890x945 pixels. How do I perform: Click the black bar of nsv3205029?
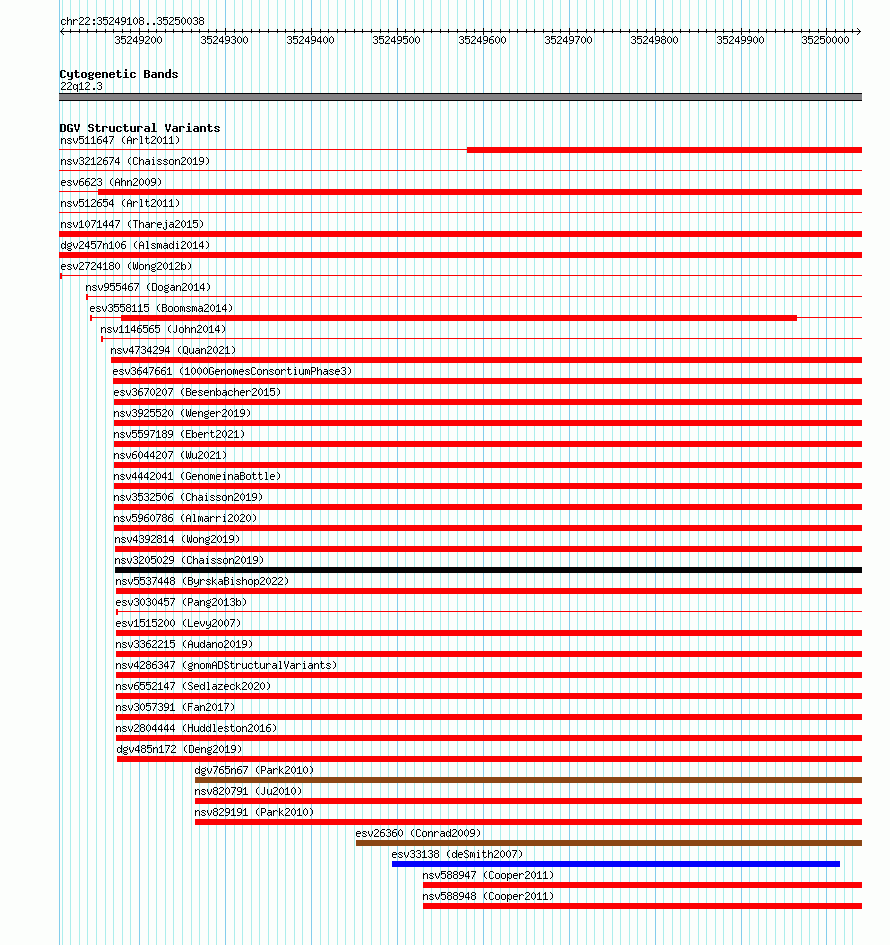488,570
